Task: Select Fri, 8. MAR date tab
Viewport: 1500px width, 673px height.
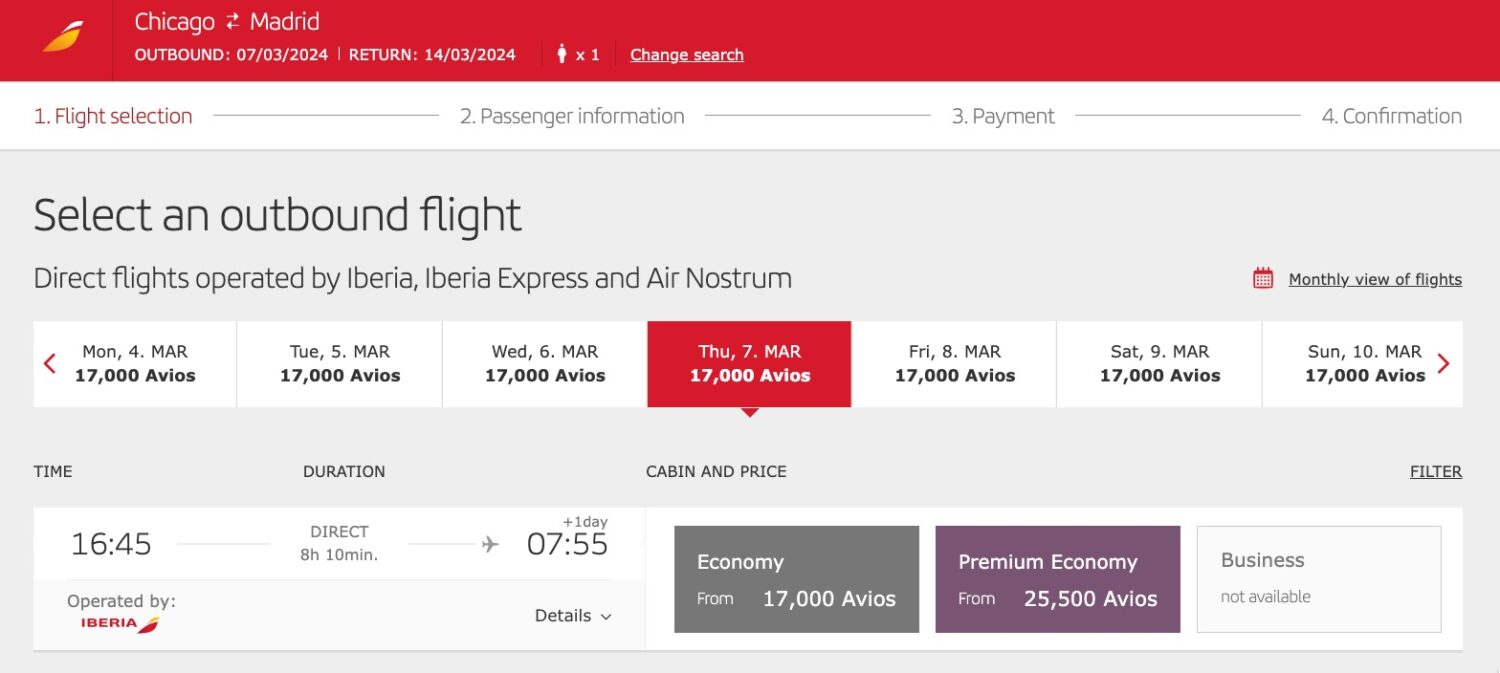Action: click(x=954, y=364)
